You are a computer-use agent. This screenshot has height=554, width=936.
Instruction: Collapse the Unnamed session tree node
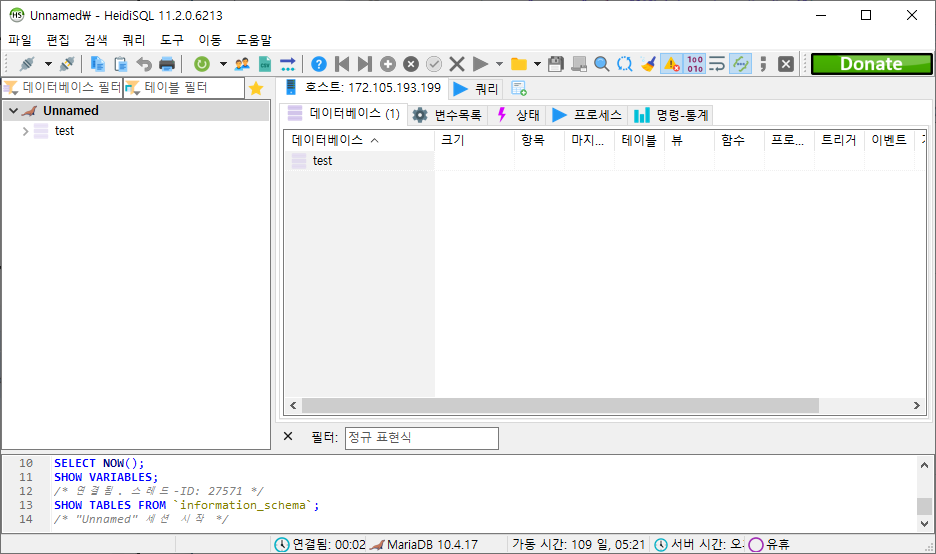(13, 111)
